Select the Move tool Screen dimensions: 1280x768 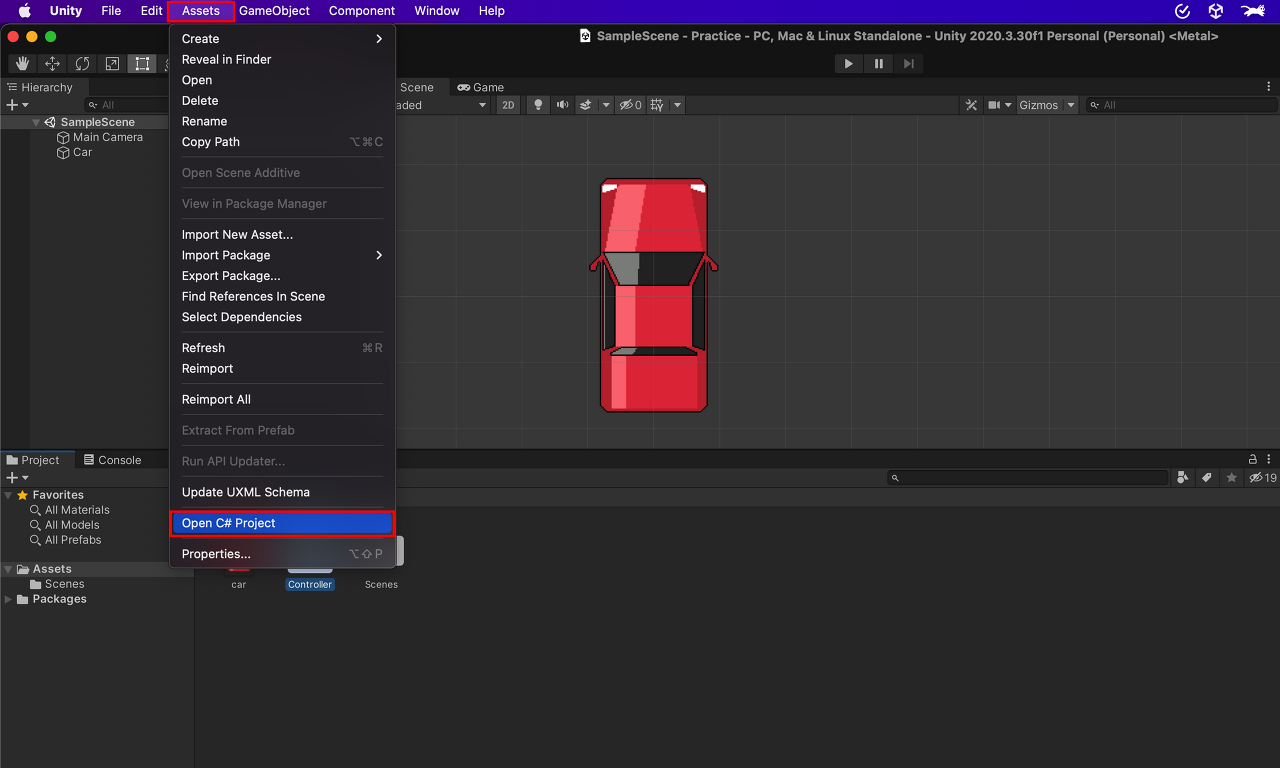coord(52,64)
